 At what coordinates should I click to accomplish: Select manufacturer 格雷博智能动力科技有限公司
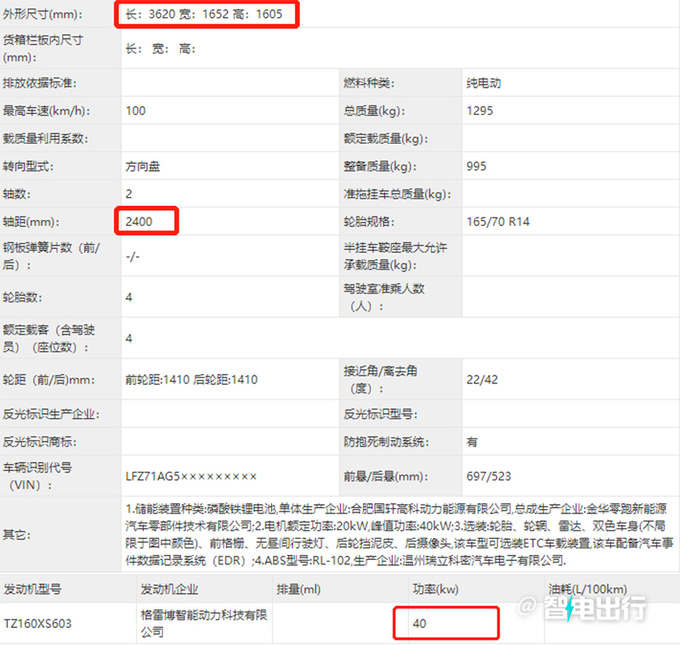coord(203,623)
